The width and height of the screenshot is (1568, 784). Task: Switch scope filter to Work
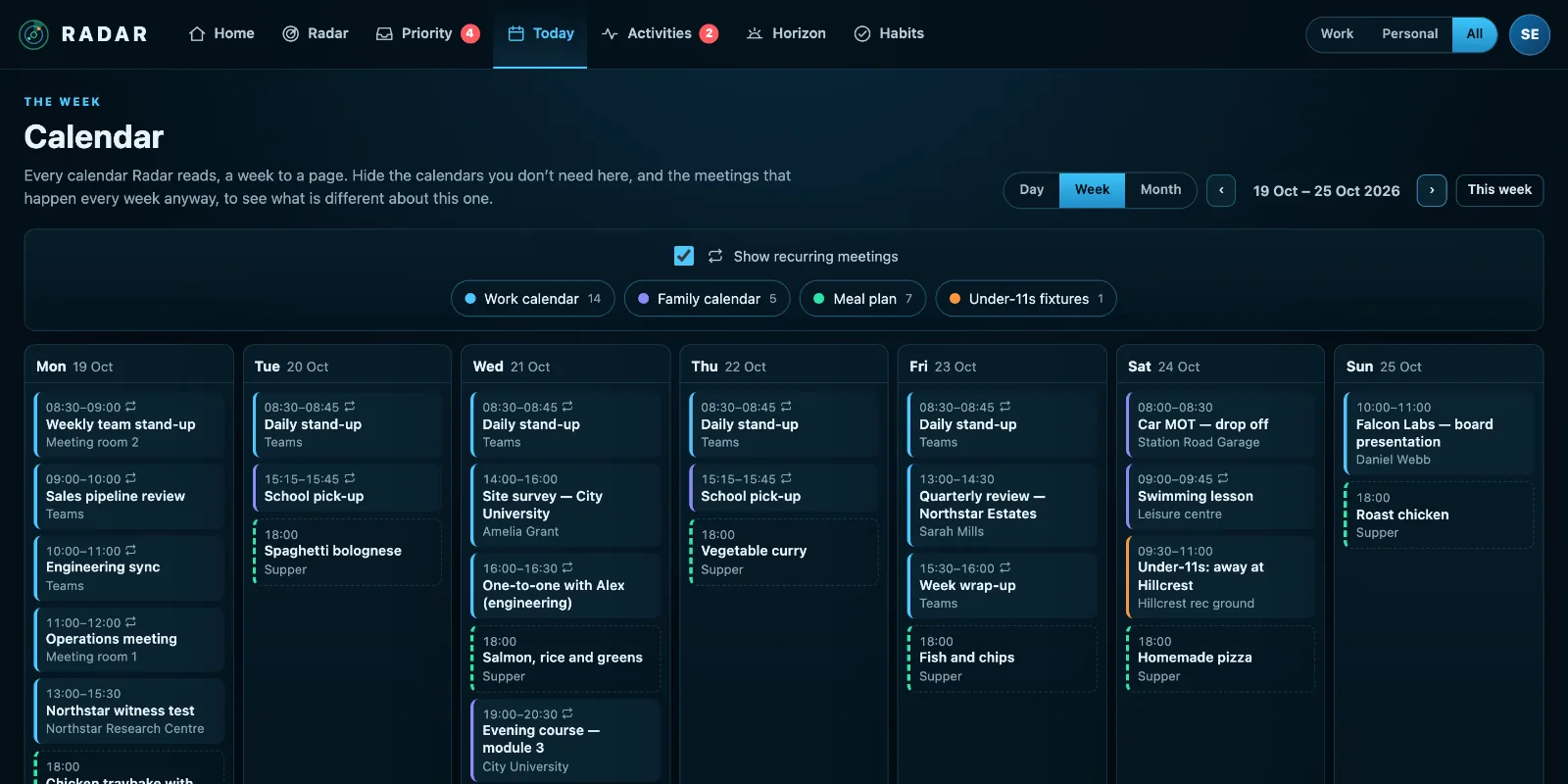point(1337,34)
